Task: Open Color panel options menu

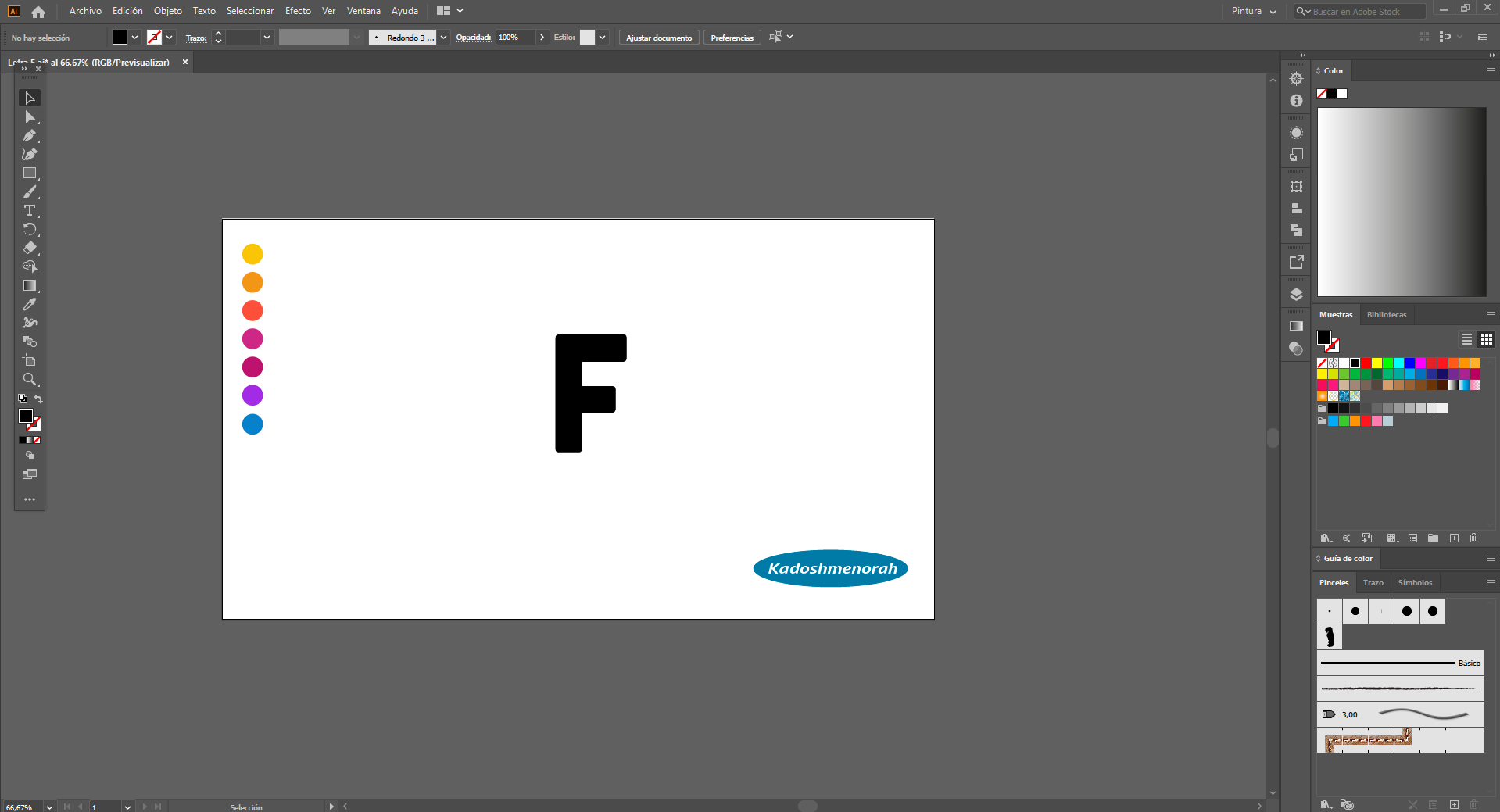Action: tap(1491, 71)
